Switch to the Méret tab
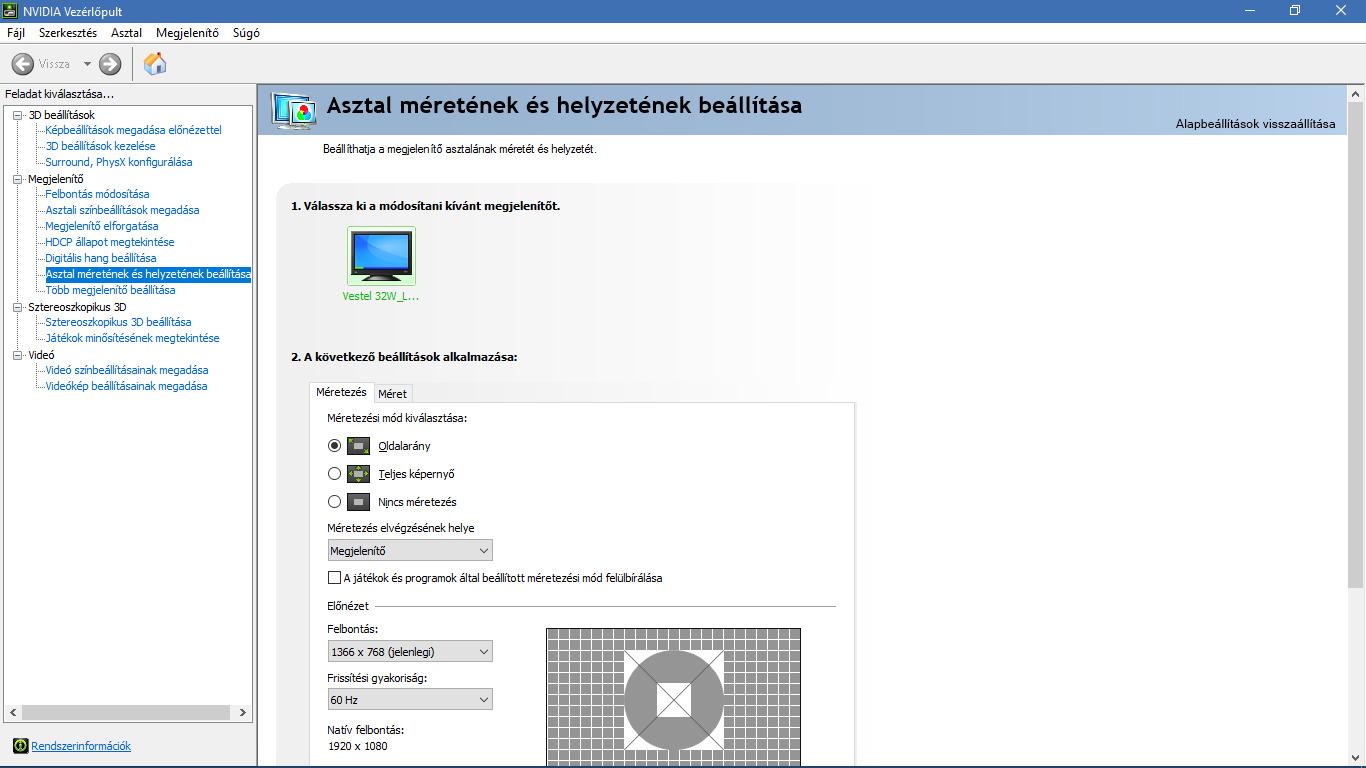 pyautogui.click(x=392, y=394)
